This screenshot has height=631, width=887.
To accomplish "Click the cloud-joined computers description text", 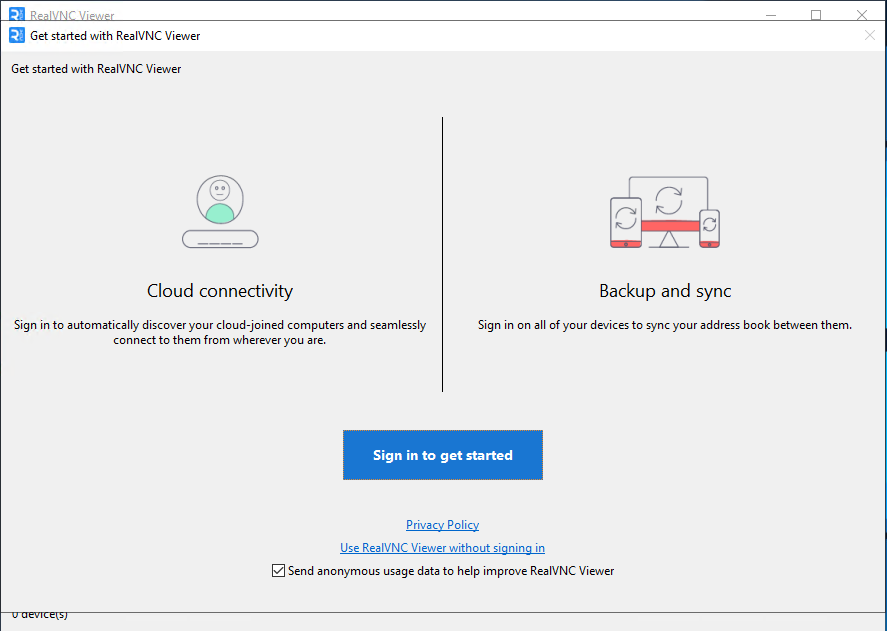I will pyautogui.click(x=220, y=332).
